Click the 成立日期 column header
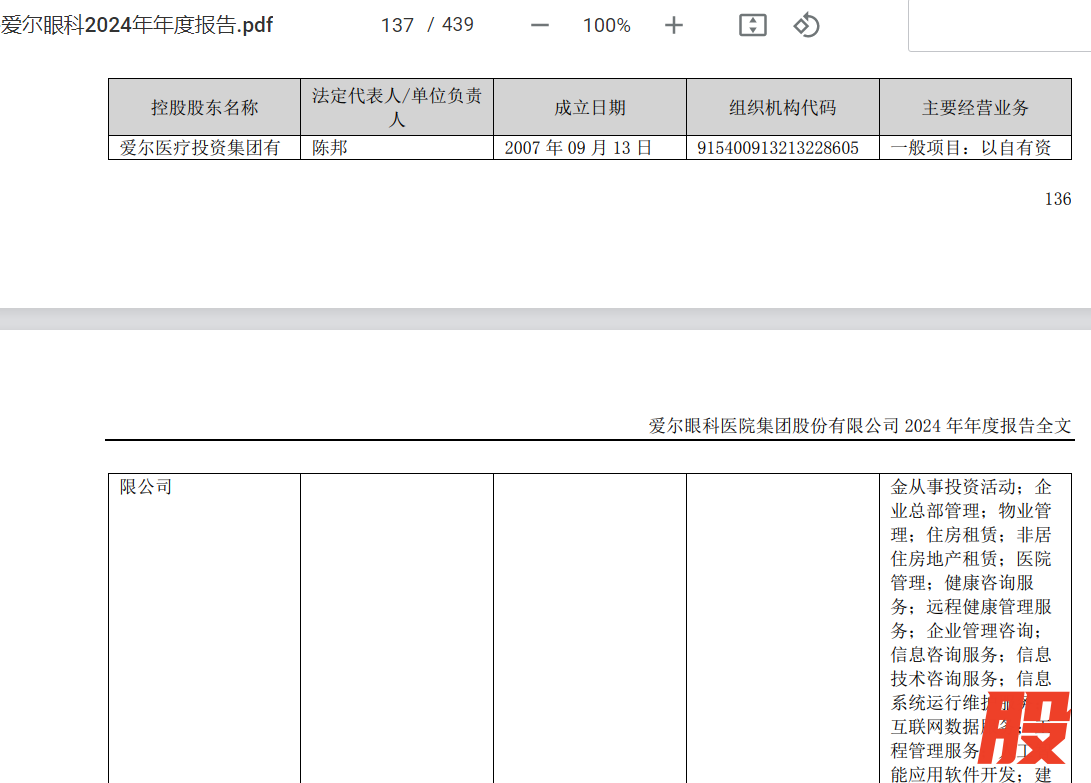1091x783 pixels. [x=590, y=108]
